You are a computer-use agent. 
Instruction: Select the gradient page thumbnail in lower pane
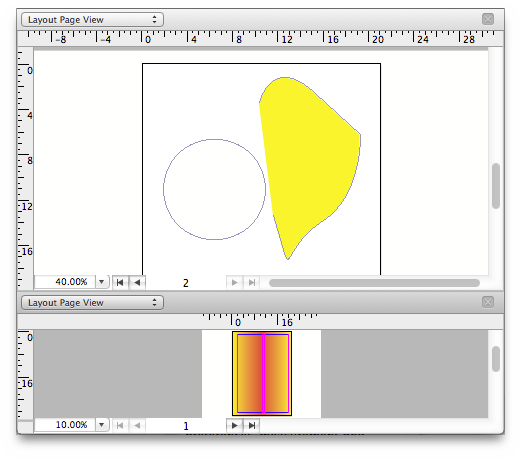click(x=262, y=373)
